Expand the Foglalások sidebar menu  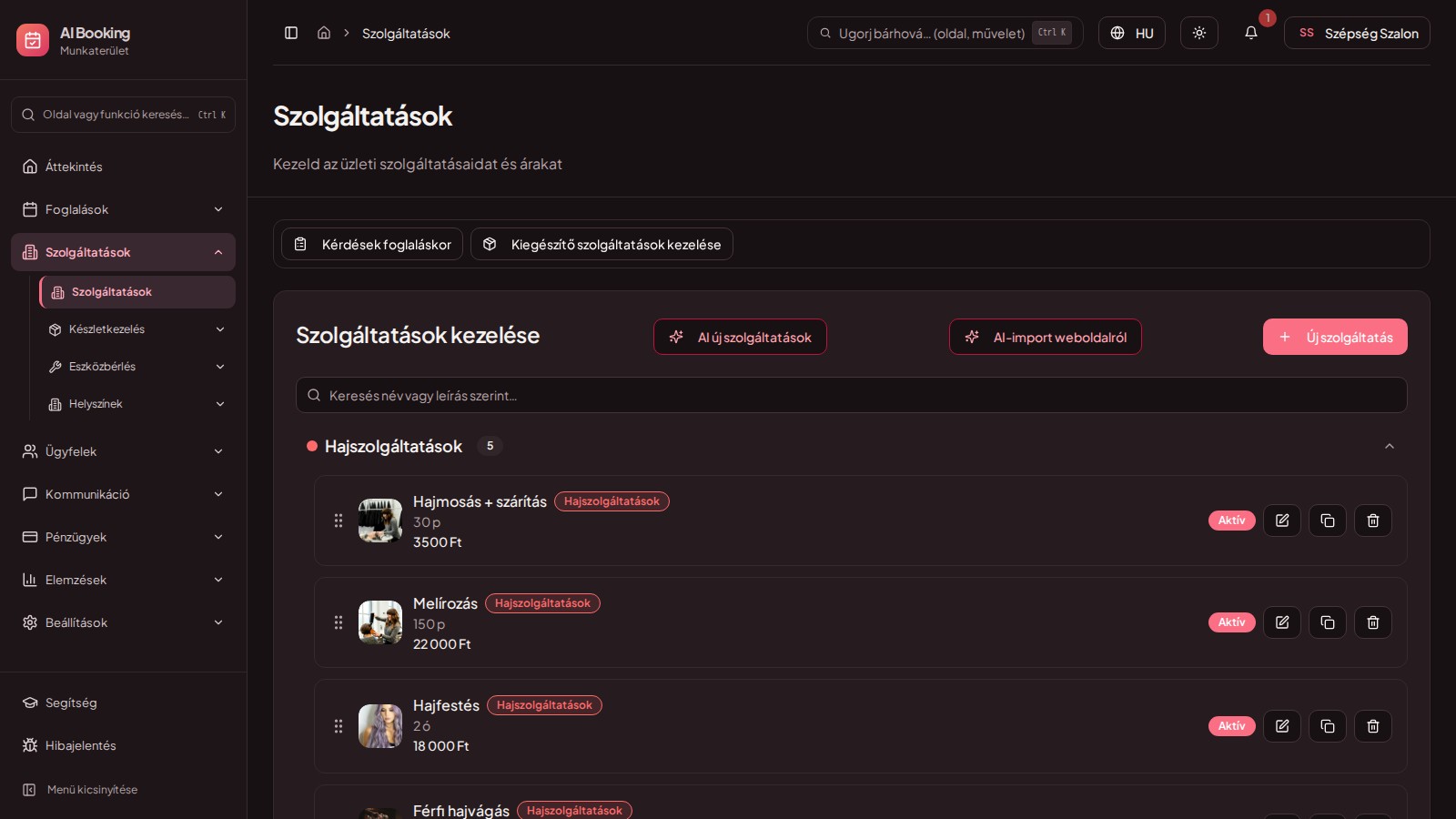(x=123, y=209)
